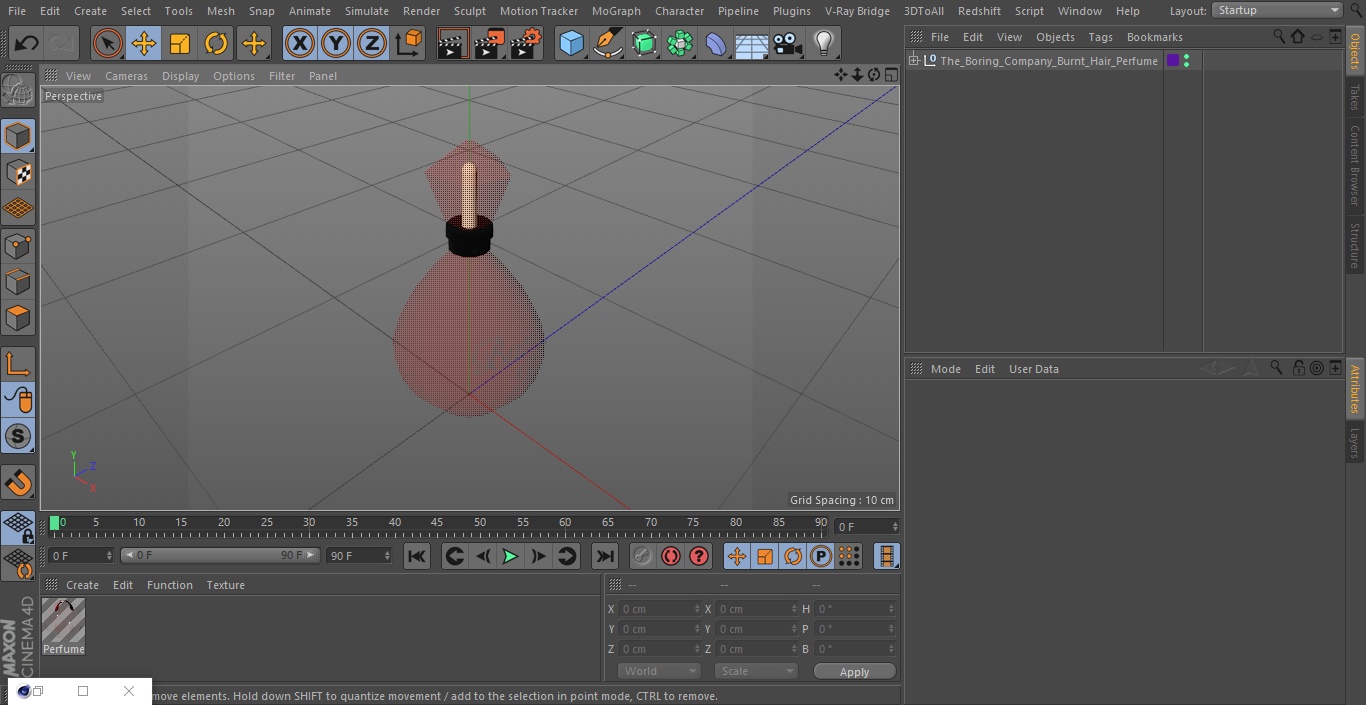
Task: Toggle Z axis lock
Action: point(372,43)
